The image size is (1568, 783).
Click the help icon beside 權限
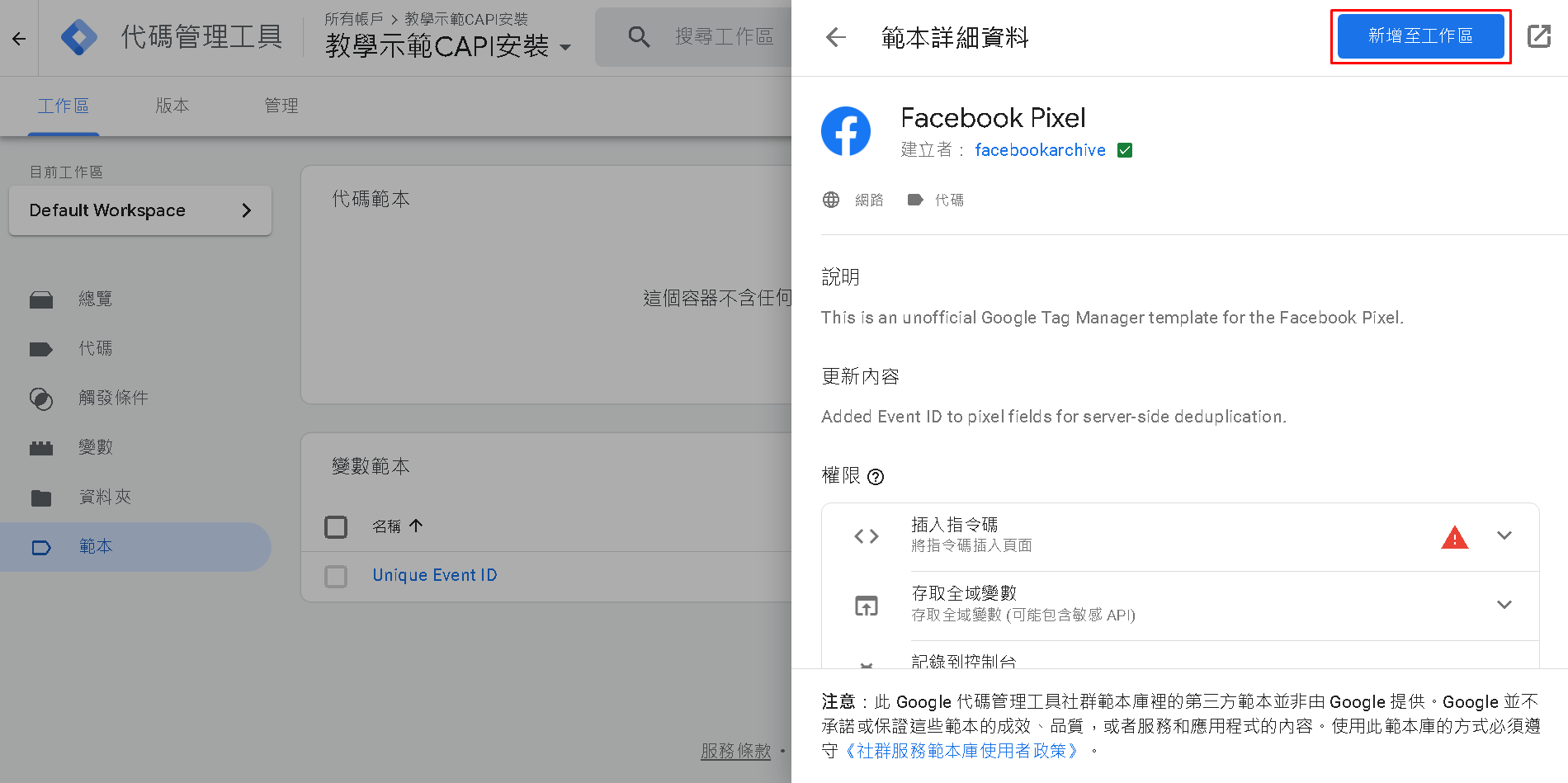tap(876, 477)
